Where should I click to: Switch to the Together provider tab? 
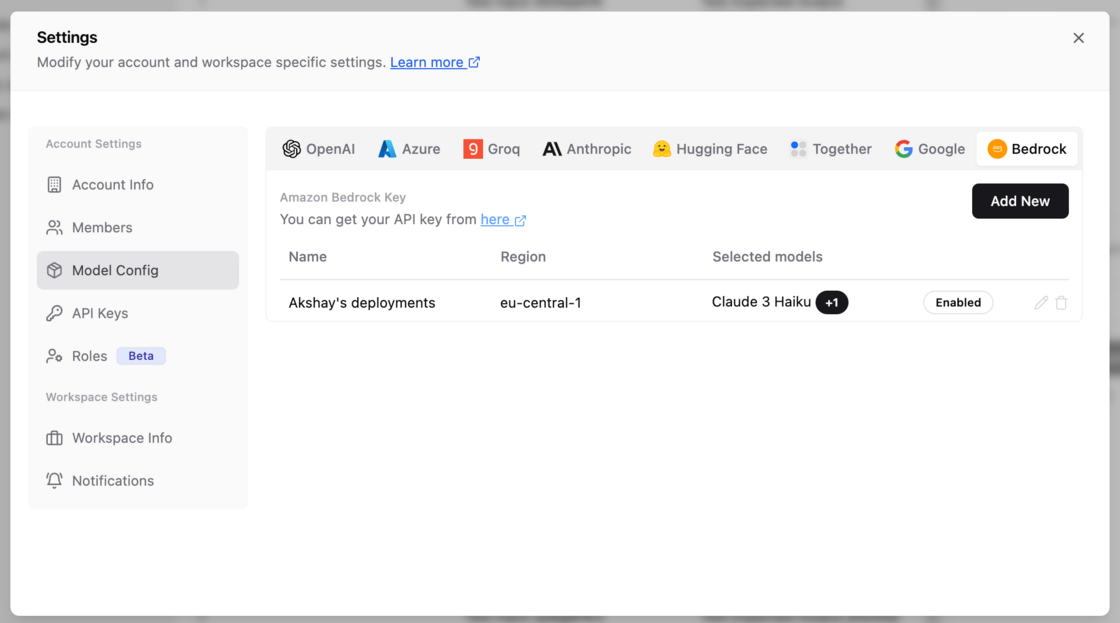pyautogui.click(x=831, y=149)
